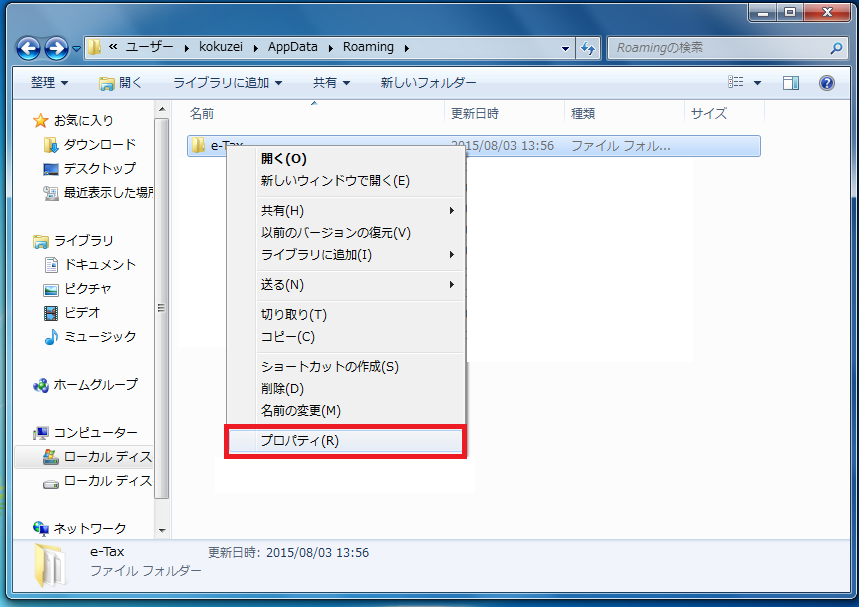The width and height of the screenshot is (859, 607).
Task: Choose 新しいウィンドウで開く(E) from context menu
Action: 346,181
